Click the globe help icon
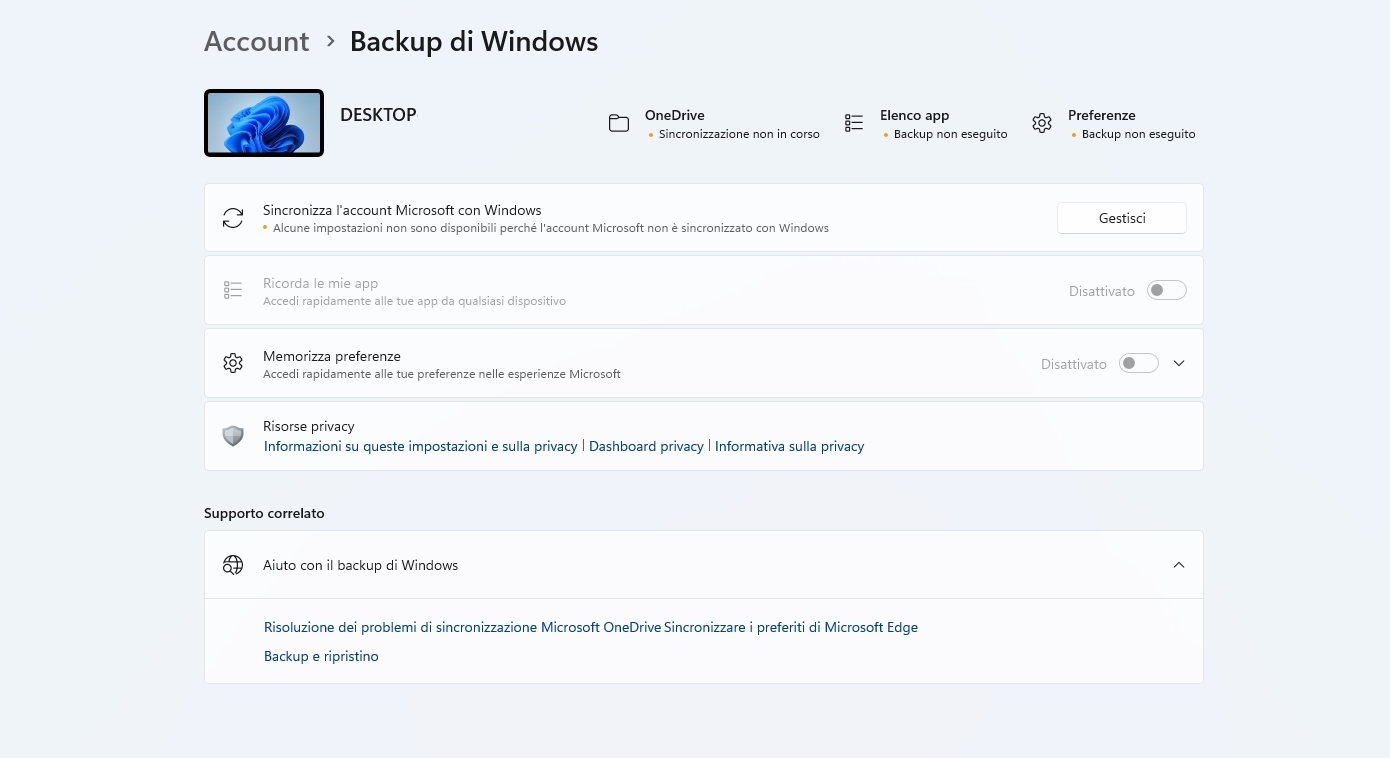Screen dimensions: 1390x758 tap(233, 565)
